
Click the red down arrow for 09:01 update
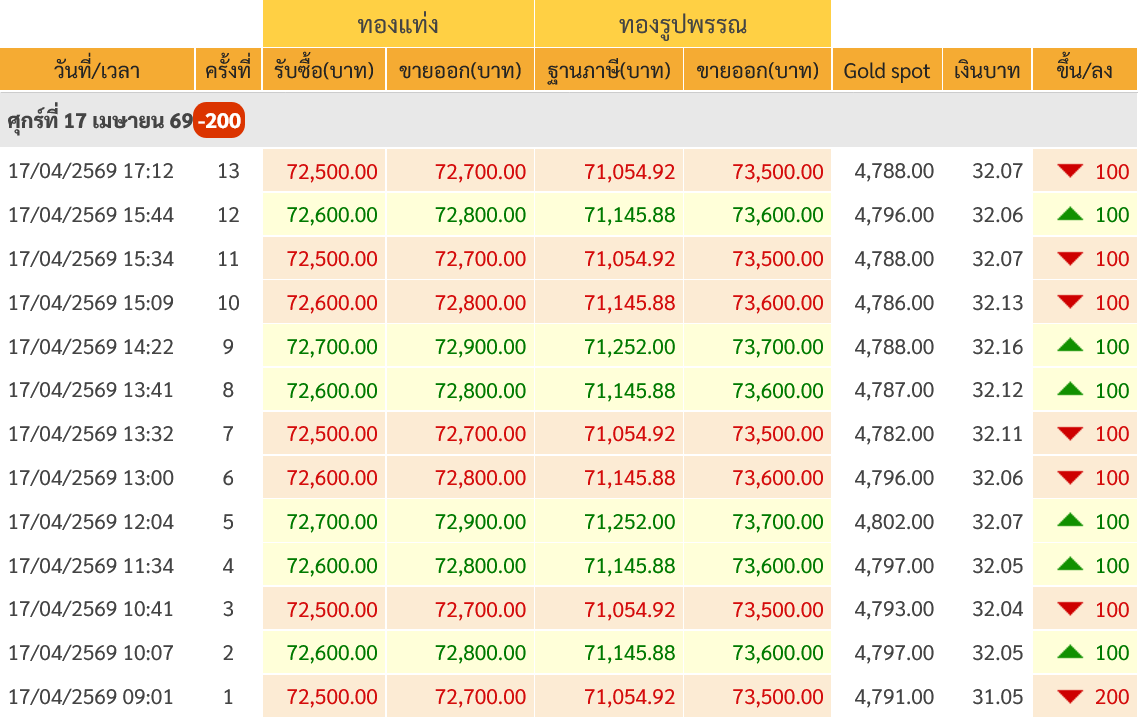pos(1070,696)
